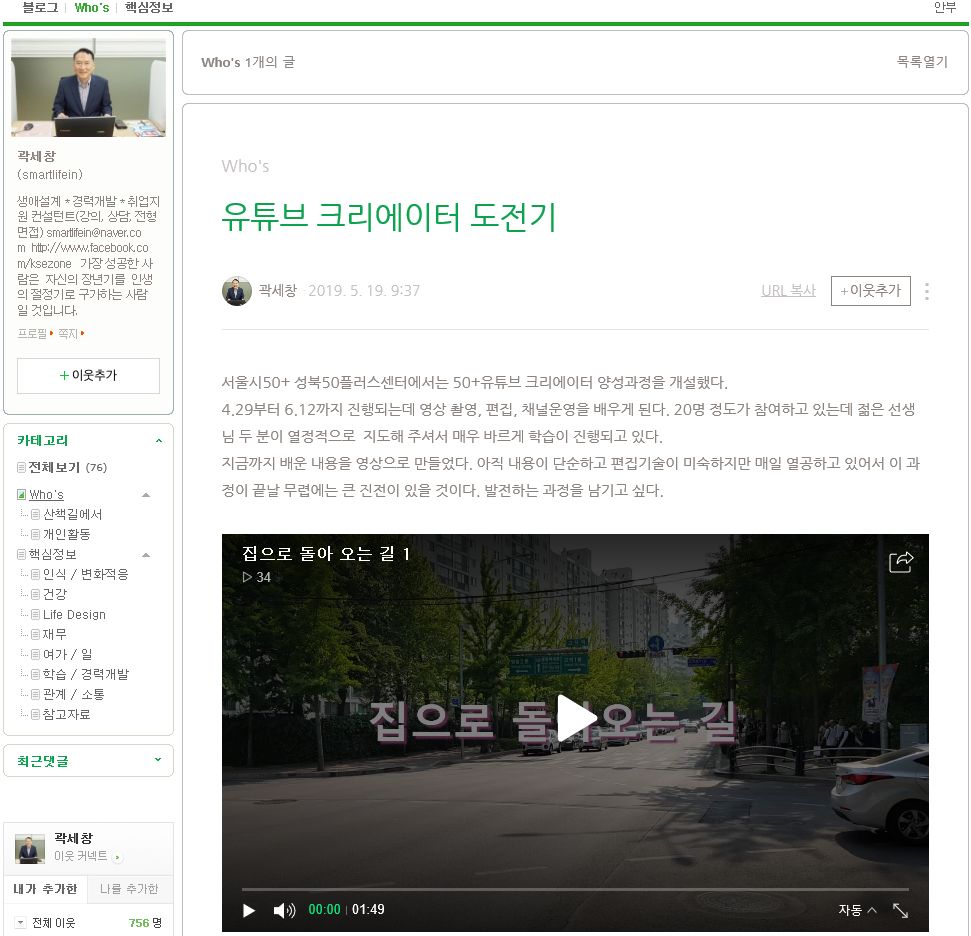Click the 프로필 link
Screen dimensions: 971x936
[32, 334]
